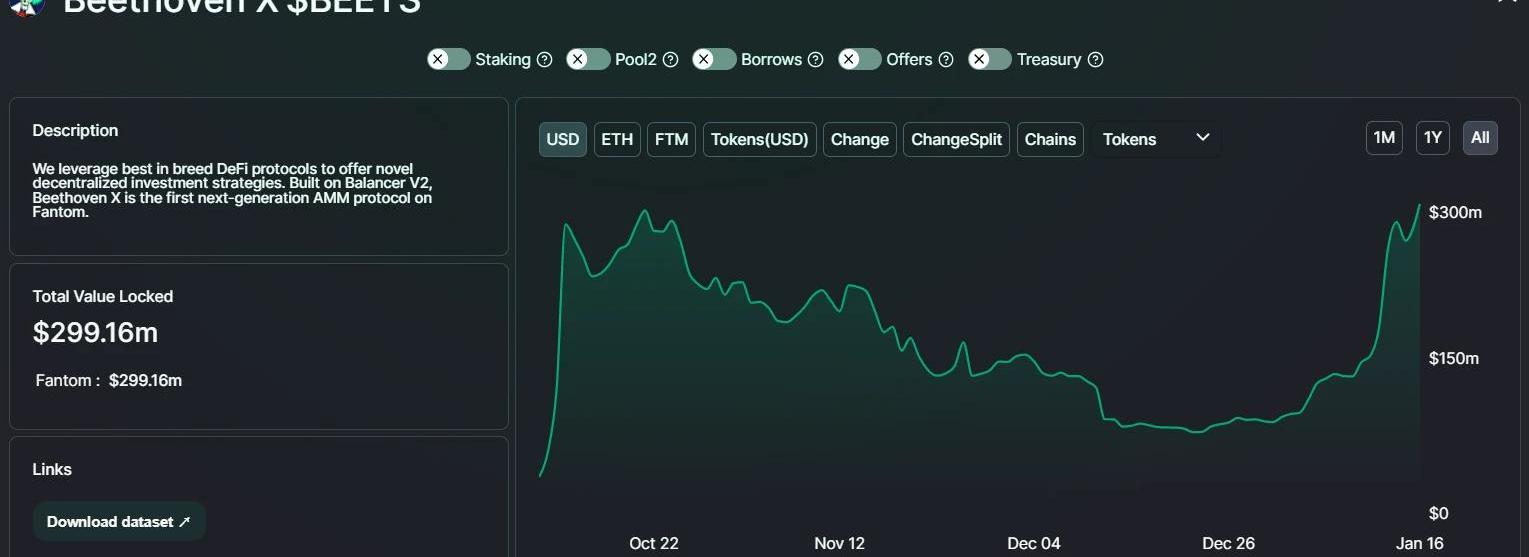This screenshot has width=1529, height=557.
Task: Open the Tokens dropdown menu
Action: pos(1156,139)
